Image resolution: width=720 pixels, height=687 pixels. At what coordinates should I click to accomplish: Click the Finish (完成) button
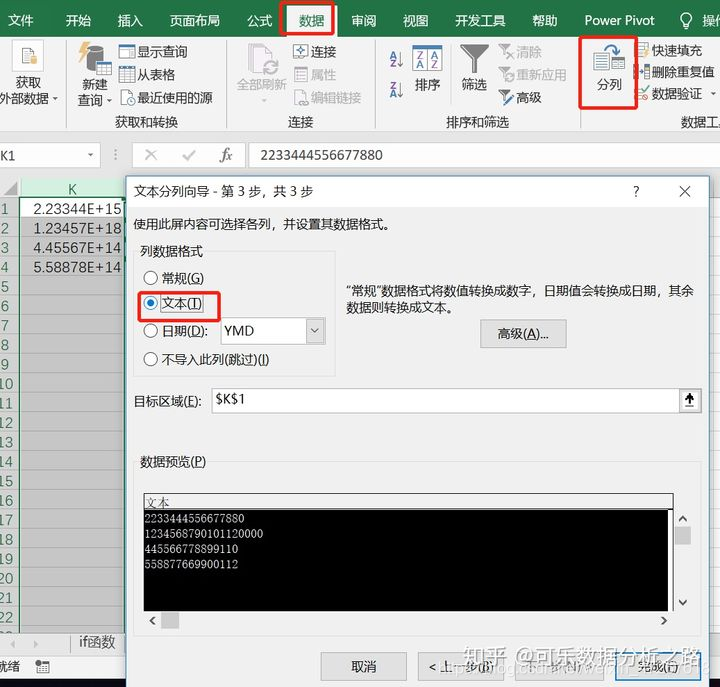[x=658, y=666]
